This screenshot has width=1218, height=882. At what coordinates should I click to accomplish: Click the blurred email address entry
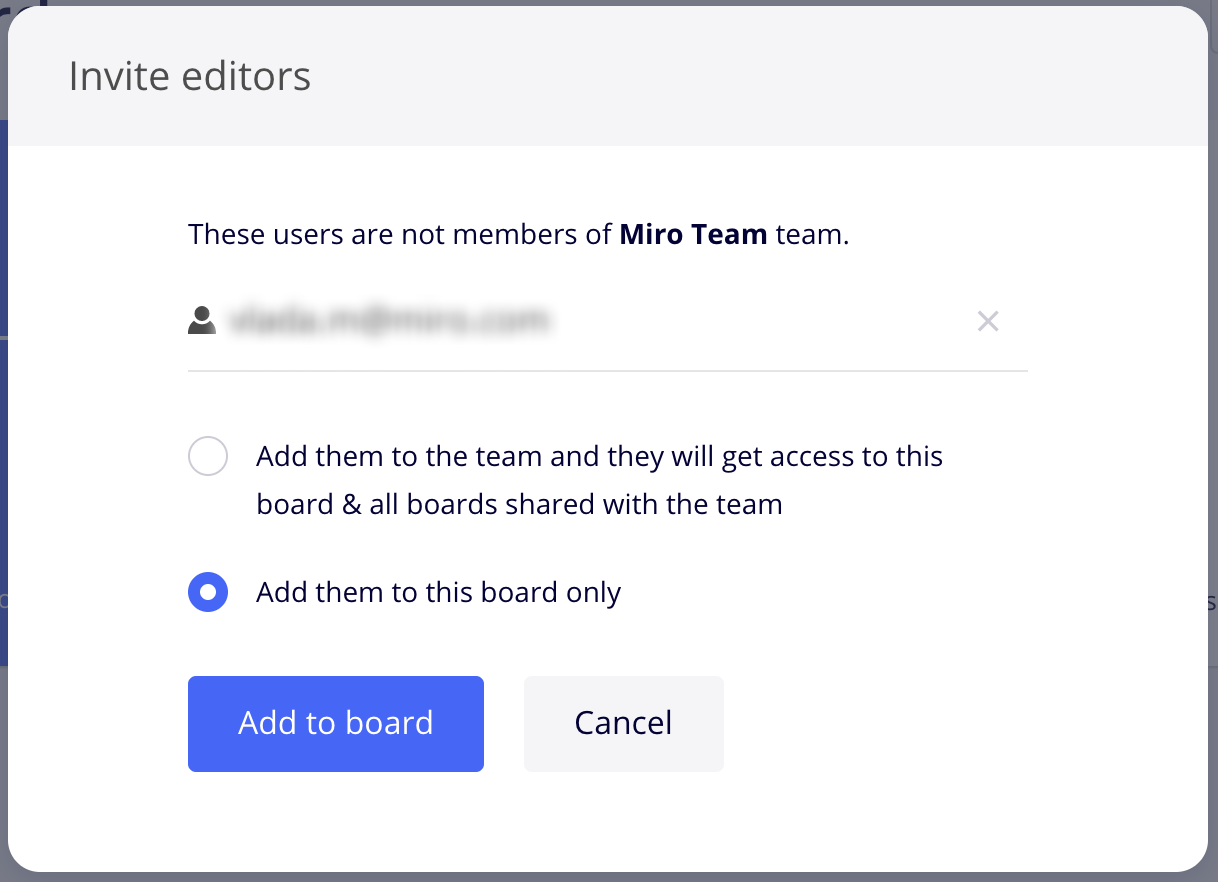(390, 321)
